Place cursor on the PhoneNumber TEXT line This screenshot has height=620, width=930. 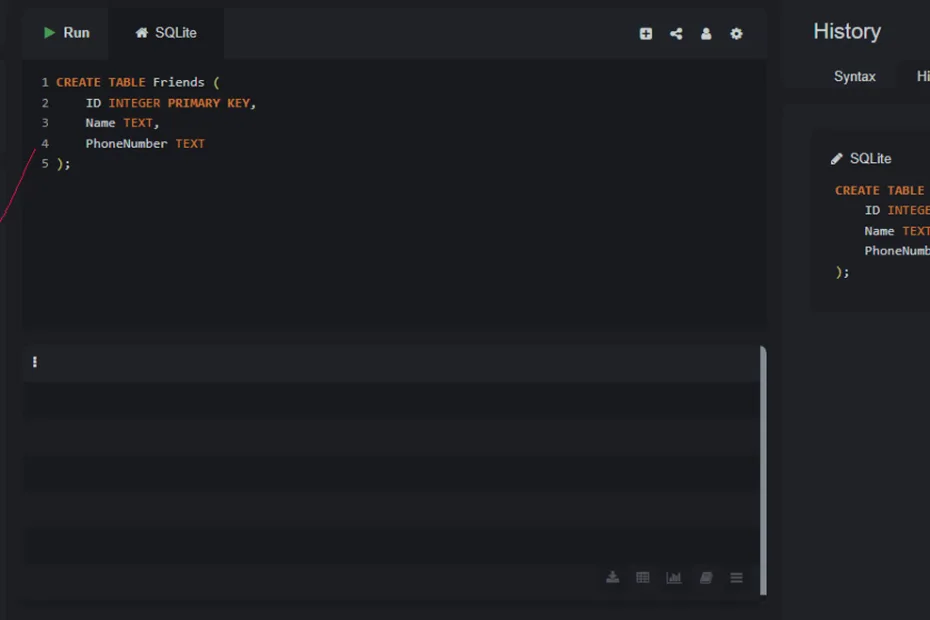[145, 144]
